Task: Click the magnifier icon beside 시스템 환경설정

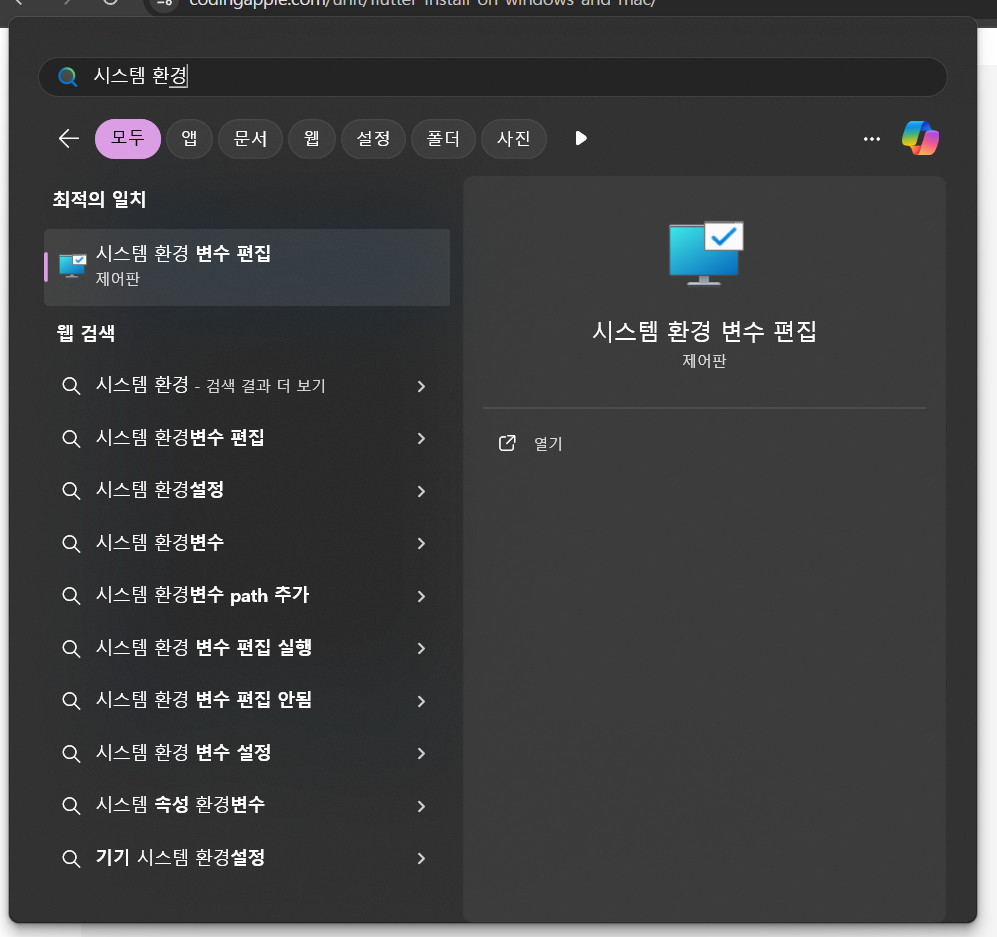Action: [71, 491]
